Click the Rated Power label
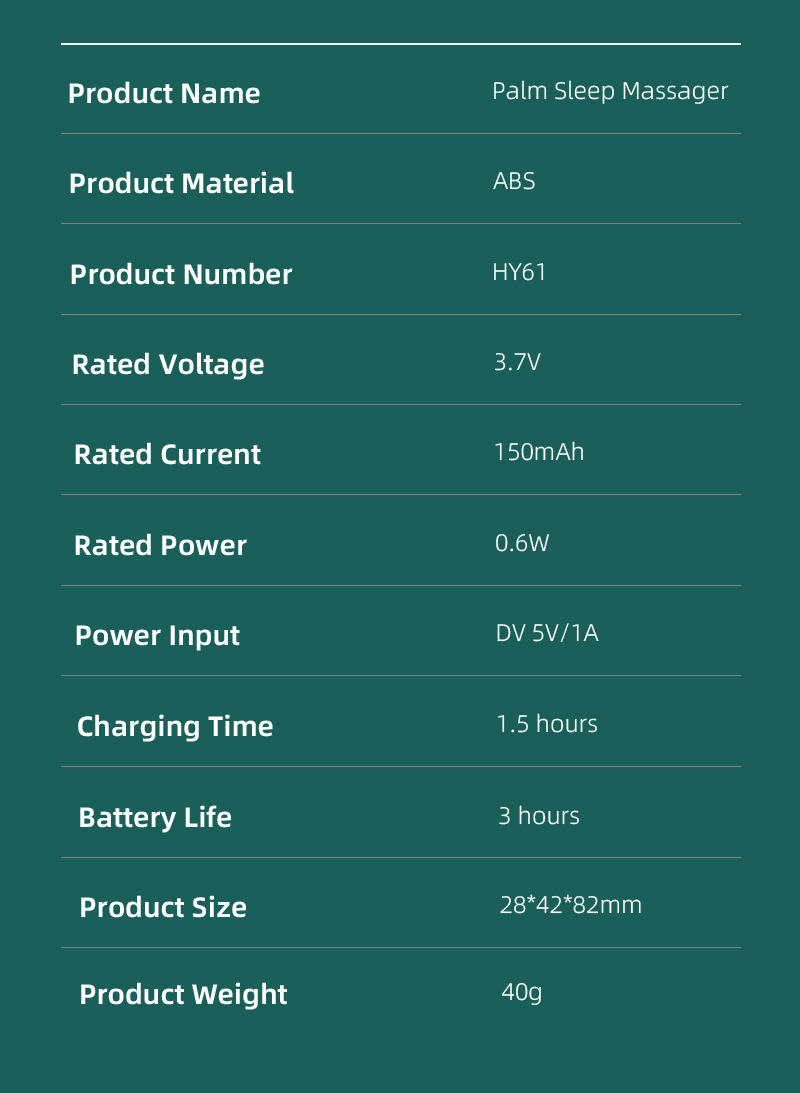 pyautogui.click(x=160, y=545)
